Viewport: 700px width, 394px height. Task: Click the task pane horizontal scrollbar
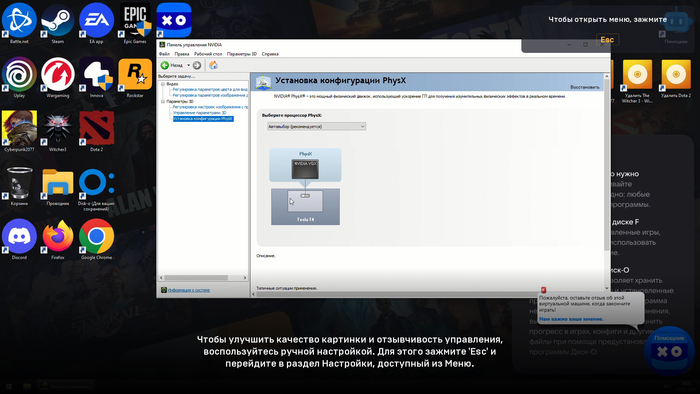tap(203, 278)
